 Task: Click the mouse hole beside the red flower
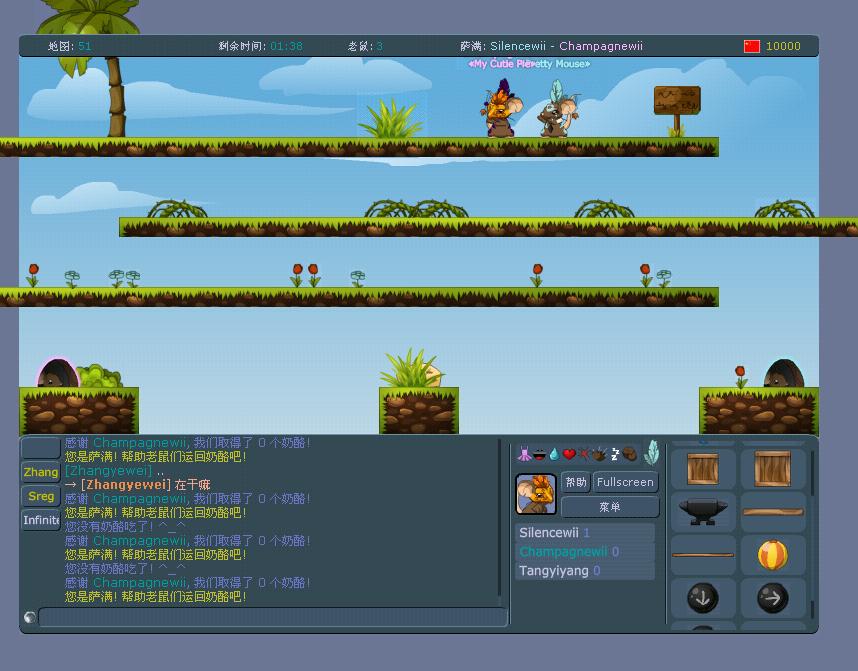[784, 374]
